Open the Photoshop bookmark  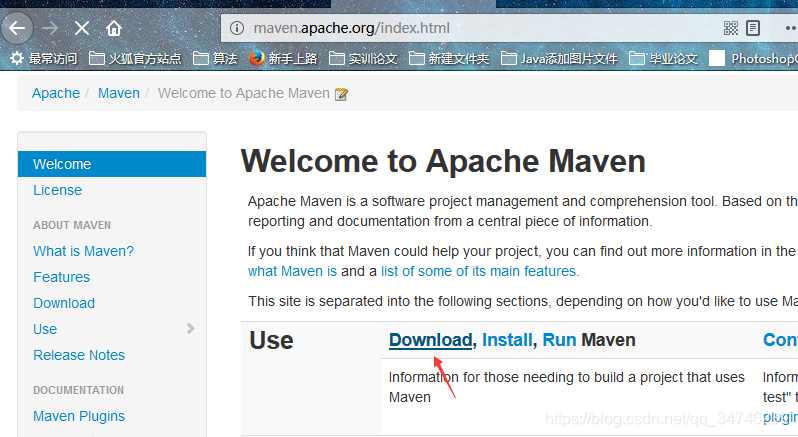tap(753, 59)
